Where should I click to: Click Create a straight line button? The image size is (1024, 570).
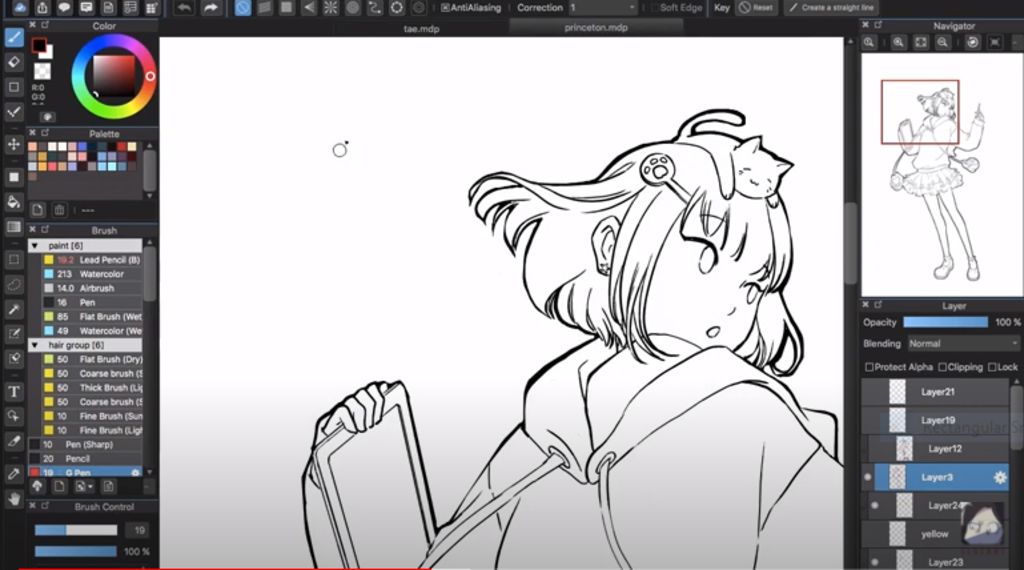point(831,8)
